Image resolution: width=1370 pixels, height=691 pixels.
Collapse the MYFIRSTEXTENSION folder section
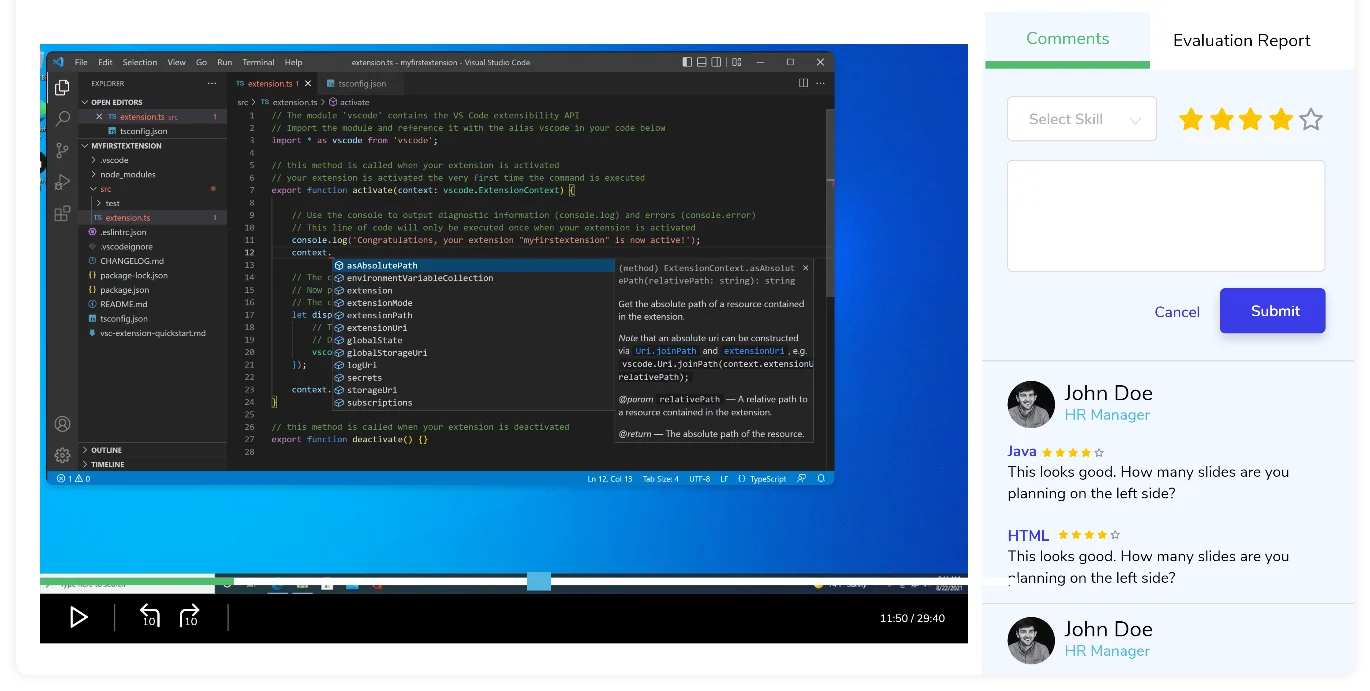[x=126, y=146]
